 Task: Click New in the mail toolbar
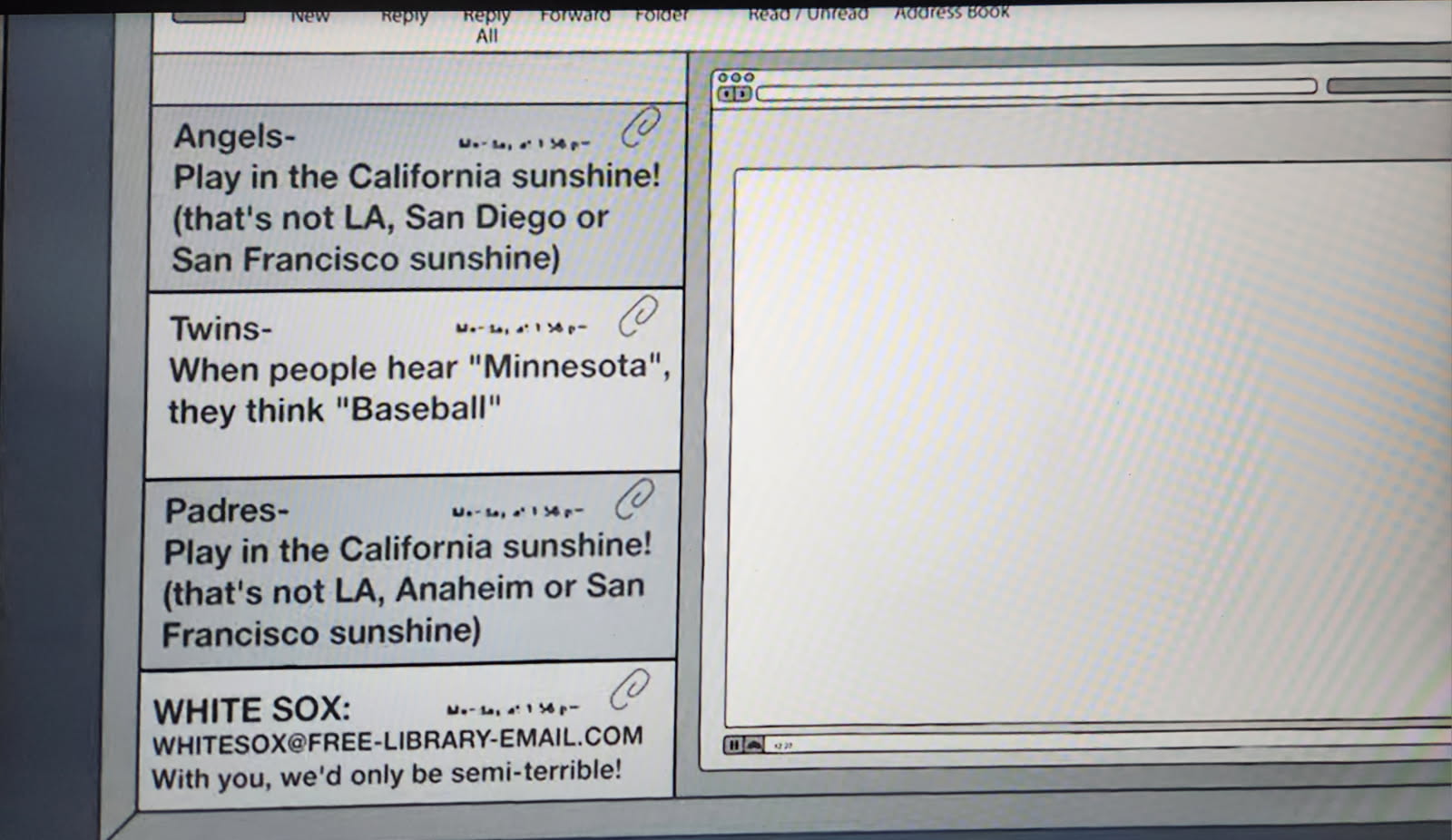pos(309,16)
